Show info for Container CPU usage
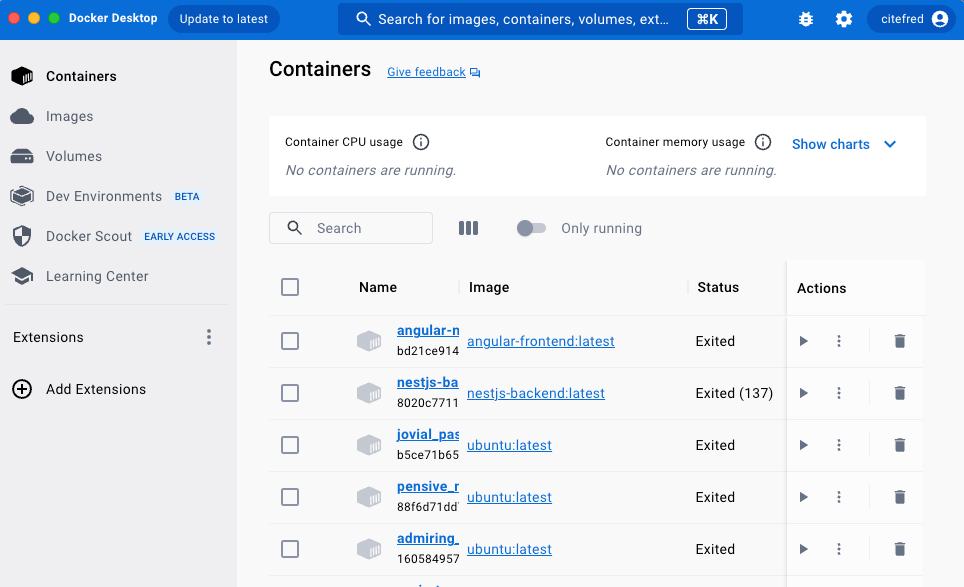 click(x=421, y=142)
